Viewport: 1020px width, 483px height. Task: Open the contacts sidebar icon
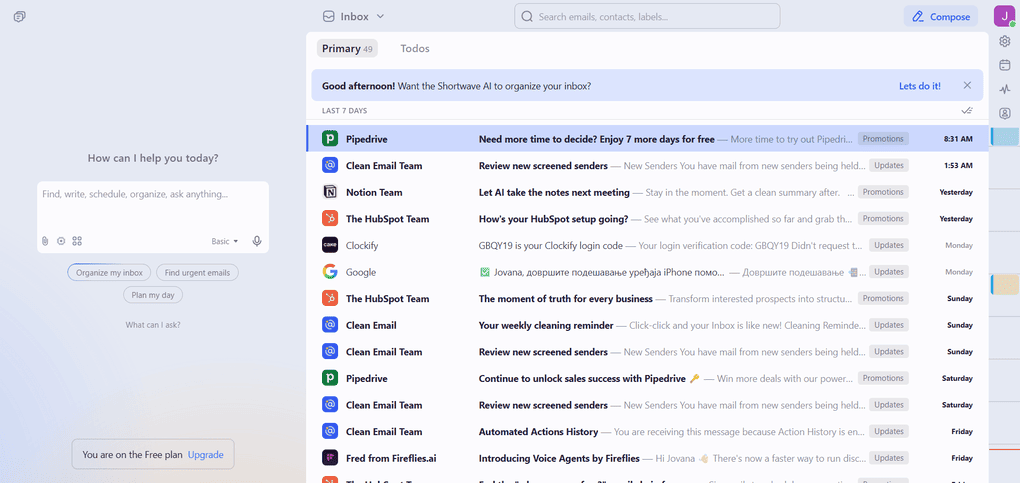click(x=1005, y=113)
